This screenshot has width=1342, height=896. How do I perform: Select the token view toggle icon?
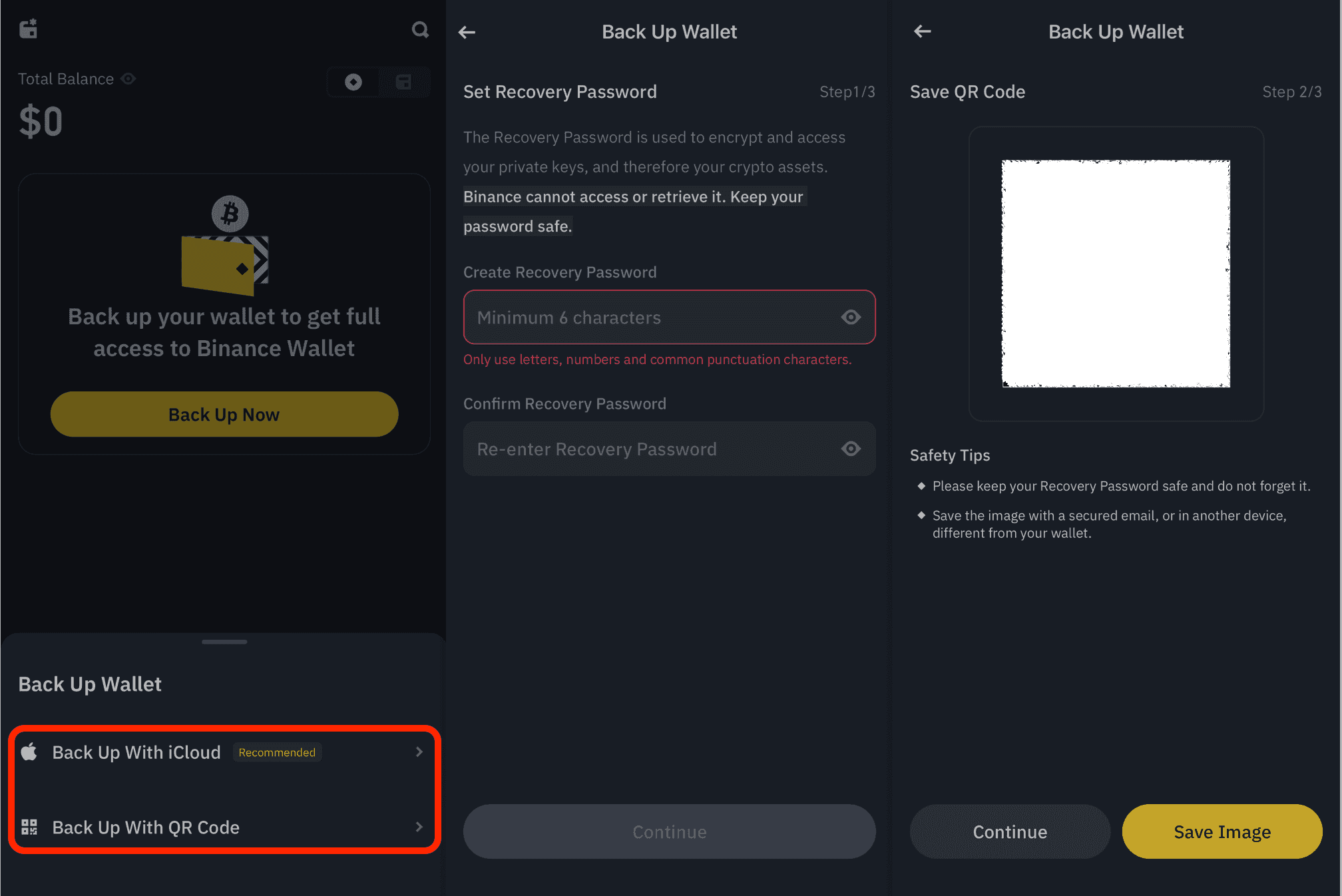(x=353, y=81)
